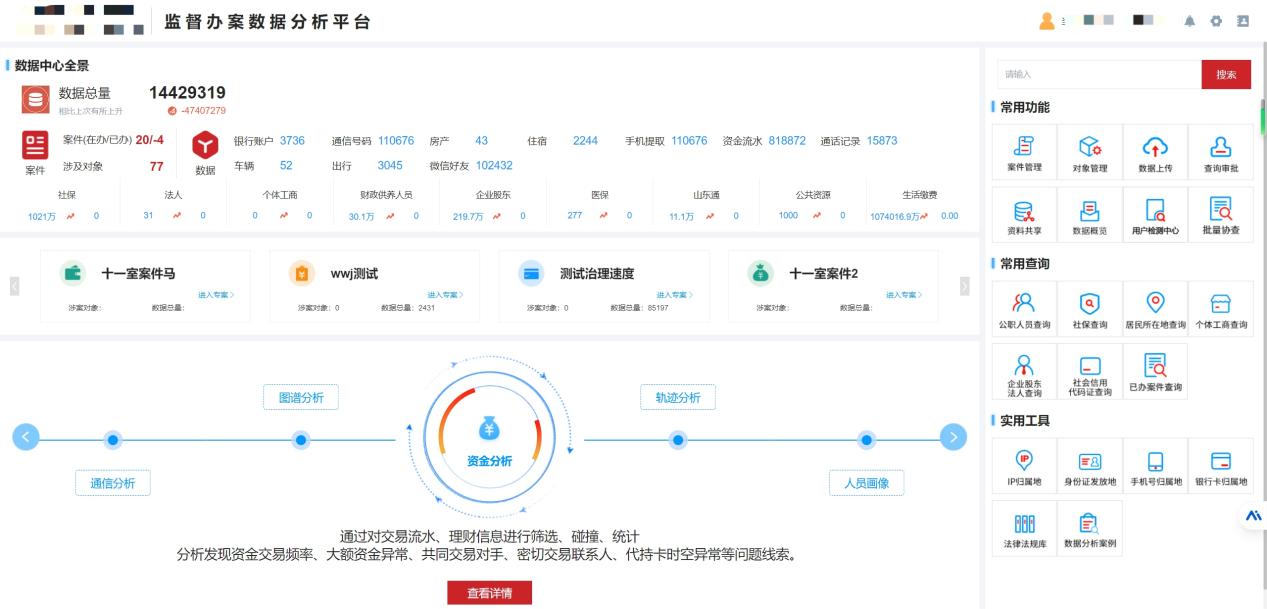
Task: Open the 案件管理 case management icon
Action: click(x=1025, y=147)
